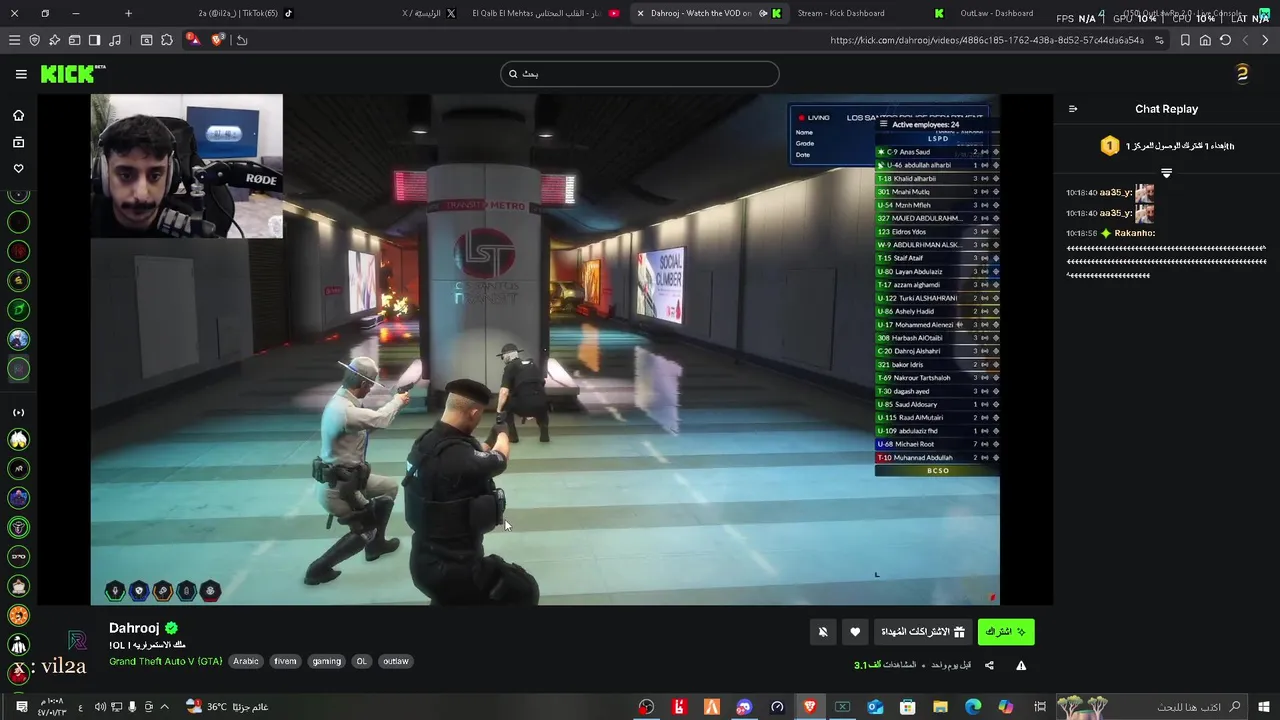
Task: Click the VOD video player area
Action: click(545, 349)
